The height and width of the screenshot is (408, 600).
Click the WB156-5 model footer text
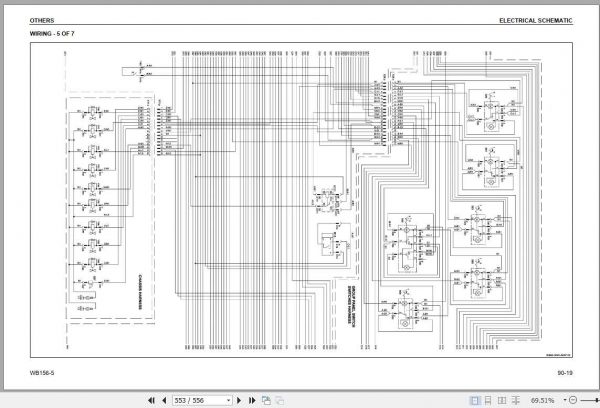click(42, 373)
